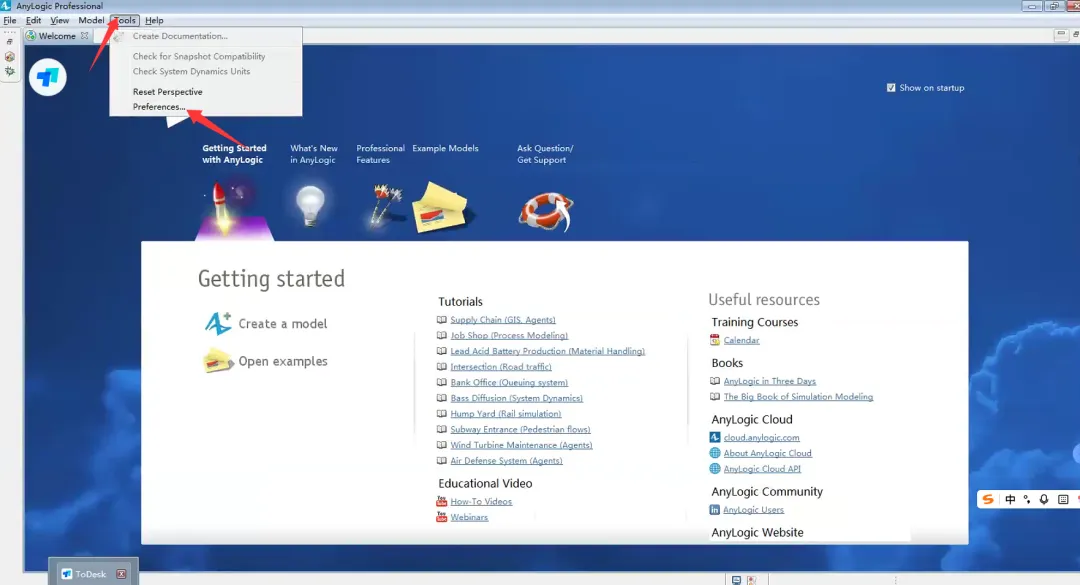
Task: Open Intersection (Road traffic) tutorial
Action: click(x=501, y=367)
